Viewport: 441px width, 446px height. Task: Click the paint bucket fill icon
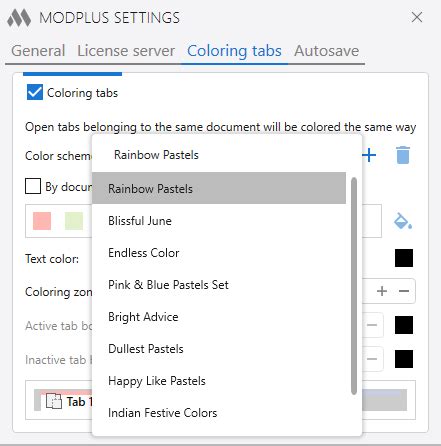pos(403,221)
